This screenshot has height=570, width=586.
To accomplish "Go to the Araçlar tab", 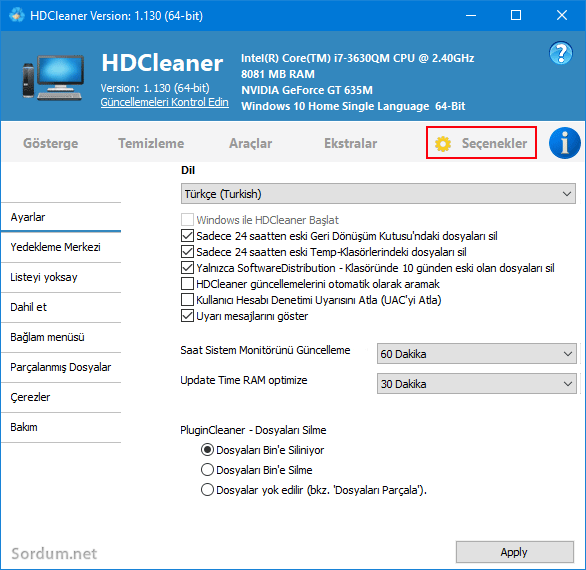I will [250, 144].
